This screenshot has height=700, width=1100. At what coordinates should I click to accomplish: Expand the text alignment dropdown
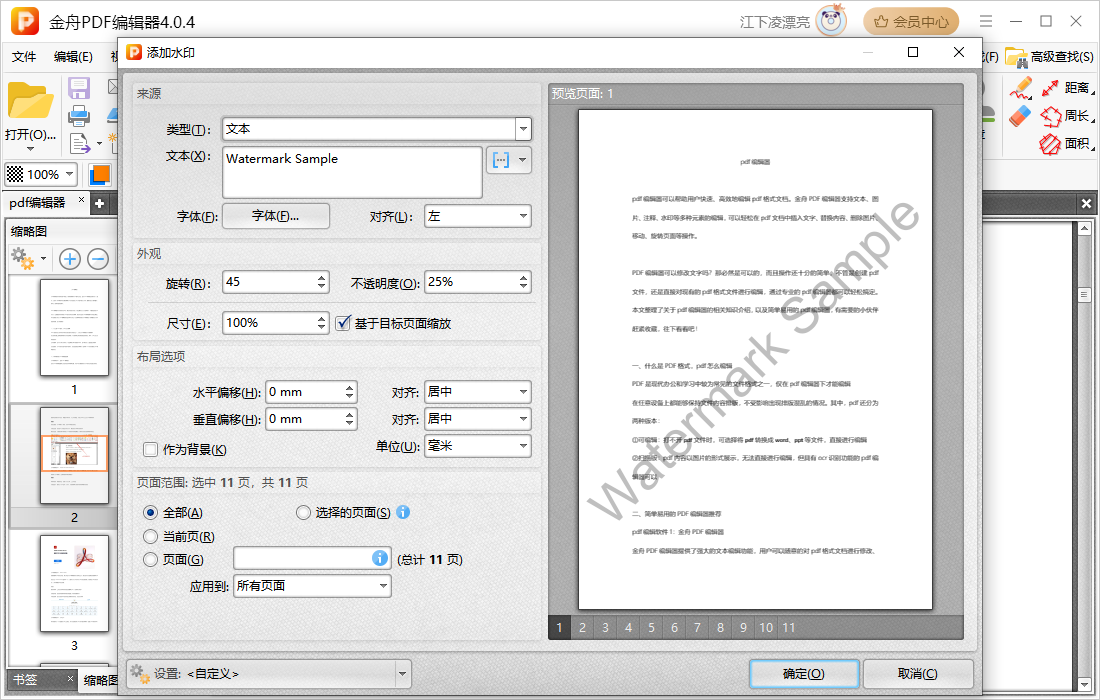478,216
